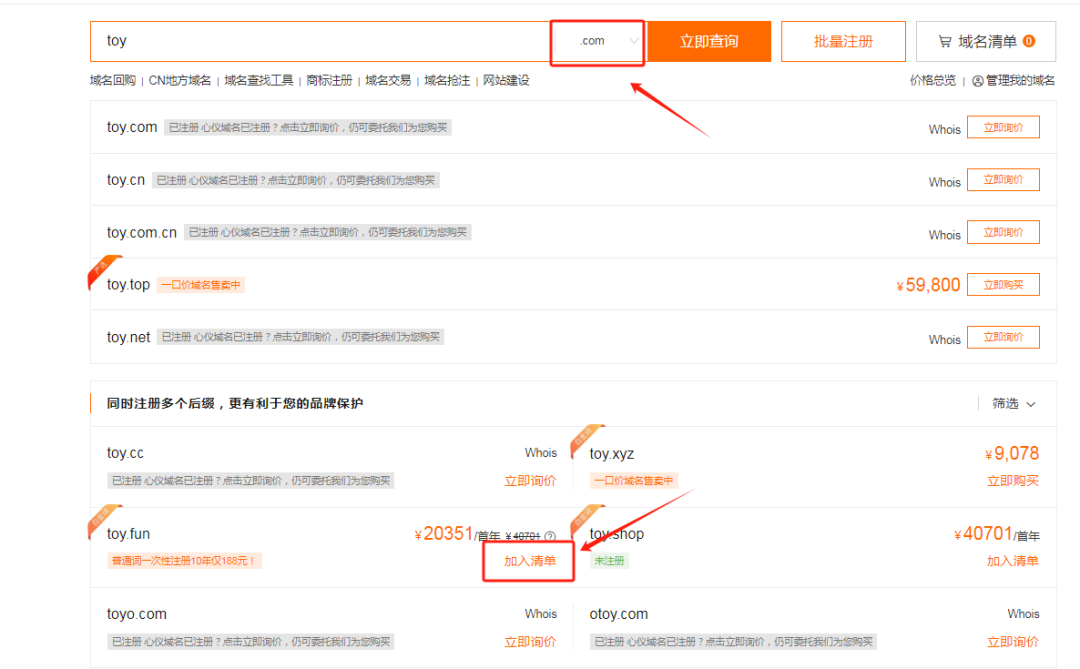Open the 域名清单 shopping cart icon

[945, 41]
